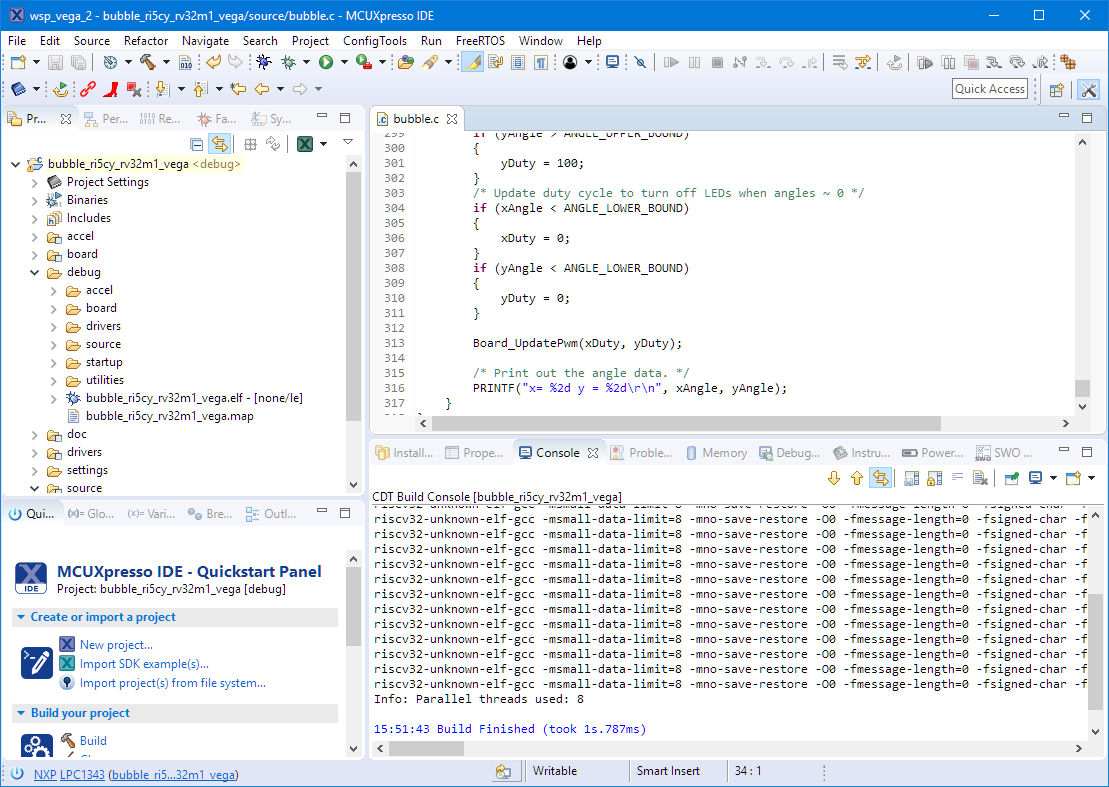Image resolution: width=1109 pixels, height=787 pixels.
Task: Click the New project link in Quickstart
Action: coord(116,645)
